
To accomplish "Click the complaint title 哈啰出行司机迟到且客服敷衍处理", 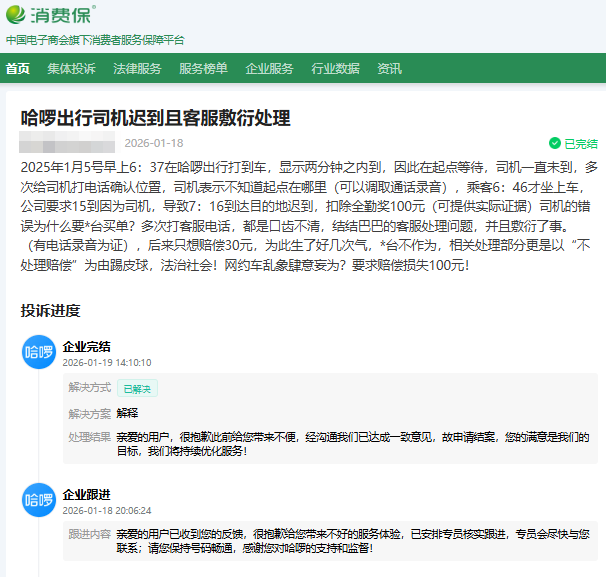I will (x=155, y=118).
